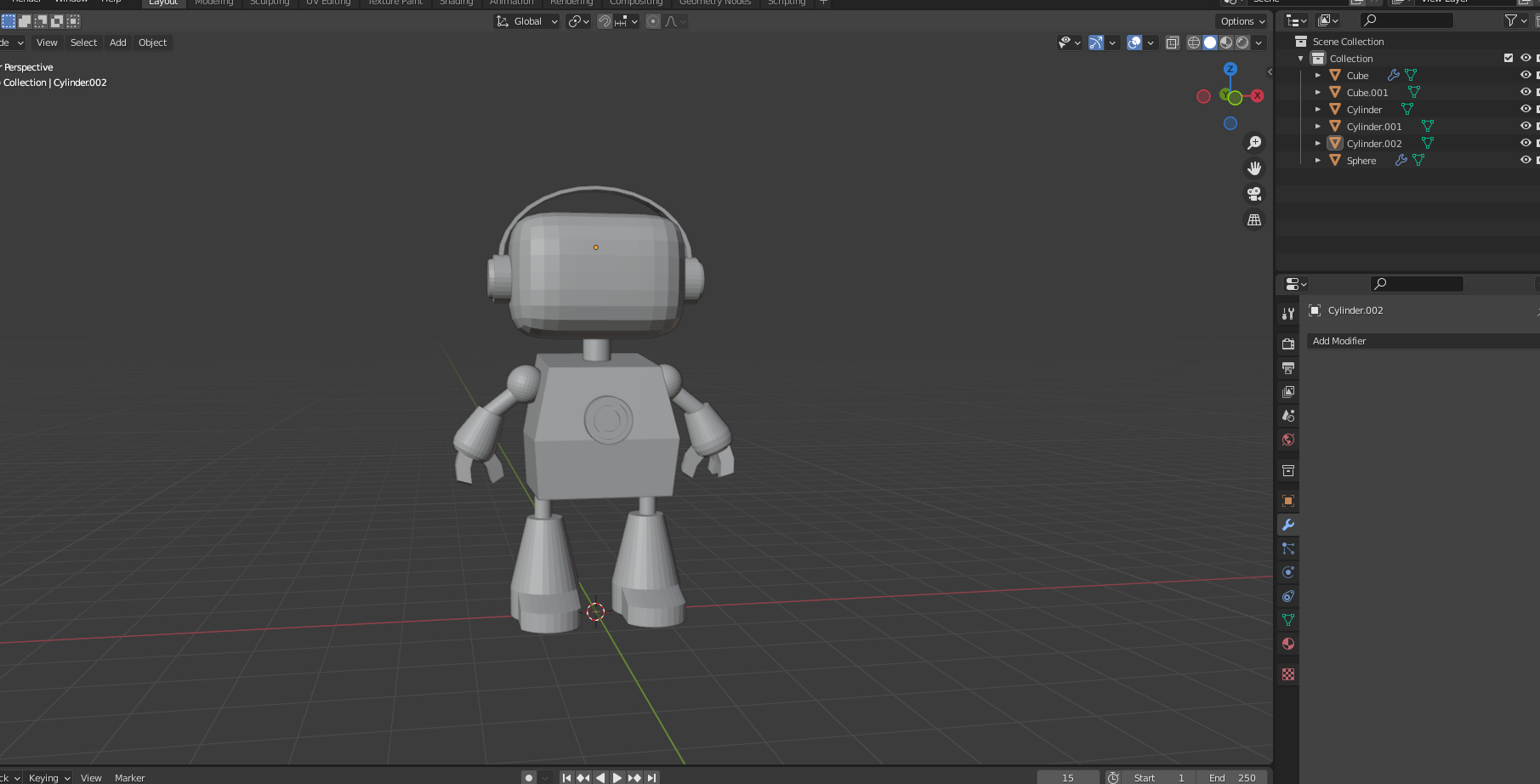Open the Object menu in viewport header
1540x784 pixels.
click(x=152, y=43)
